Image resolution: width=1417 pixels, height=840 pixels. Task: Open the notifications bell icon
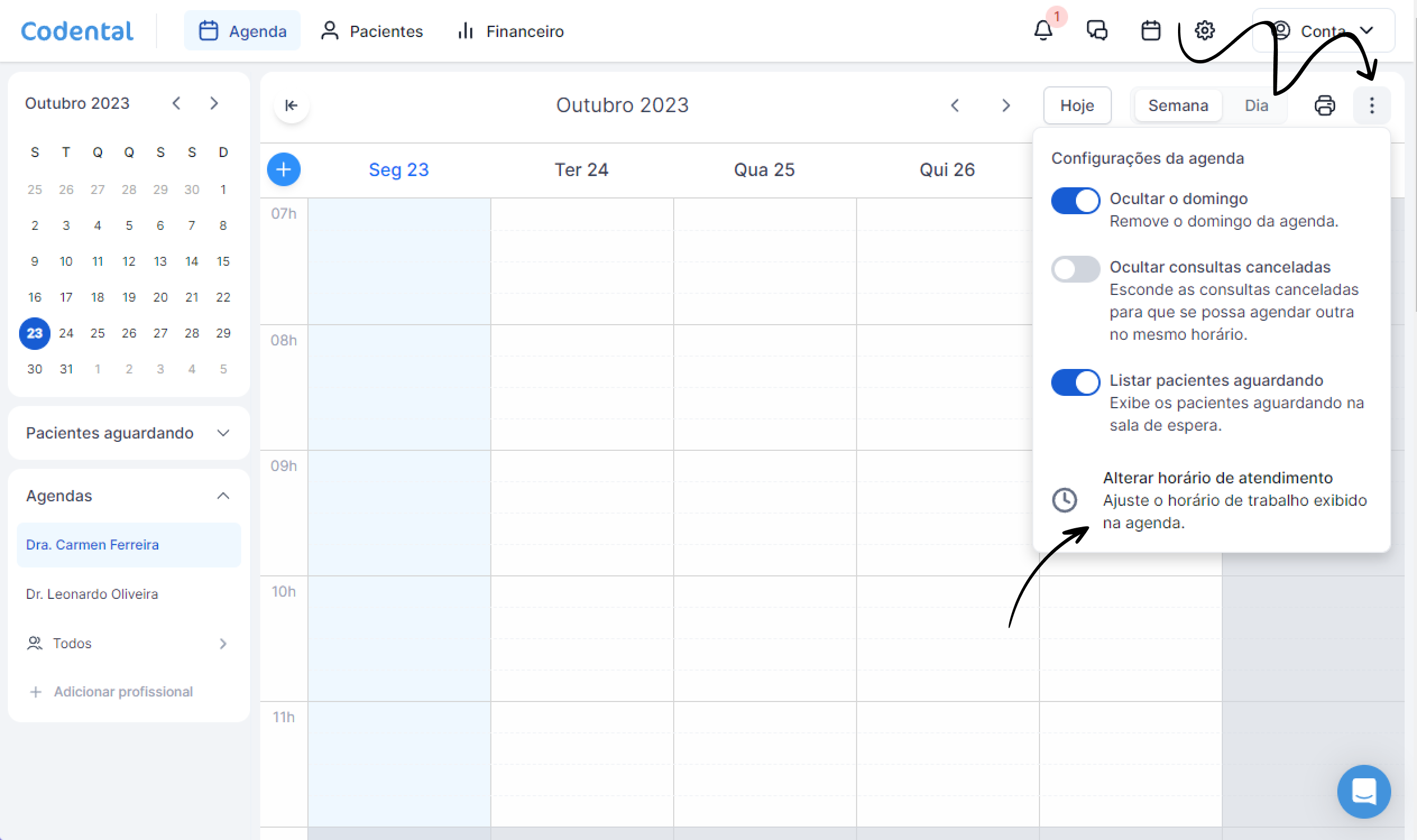point(1043,31)
